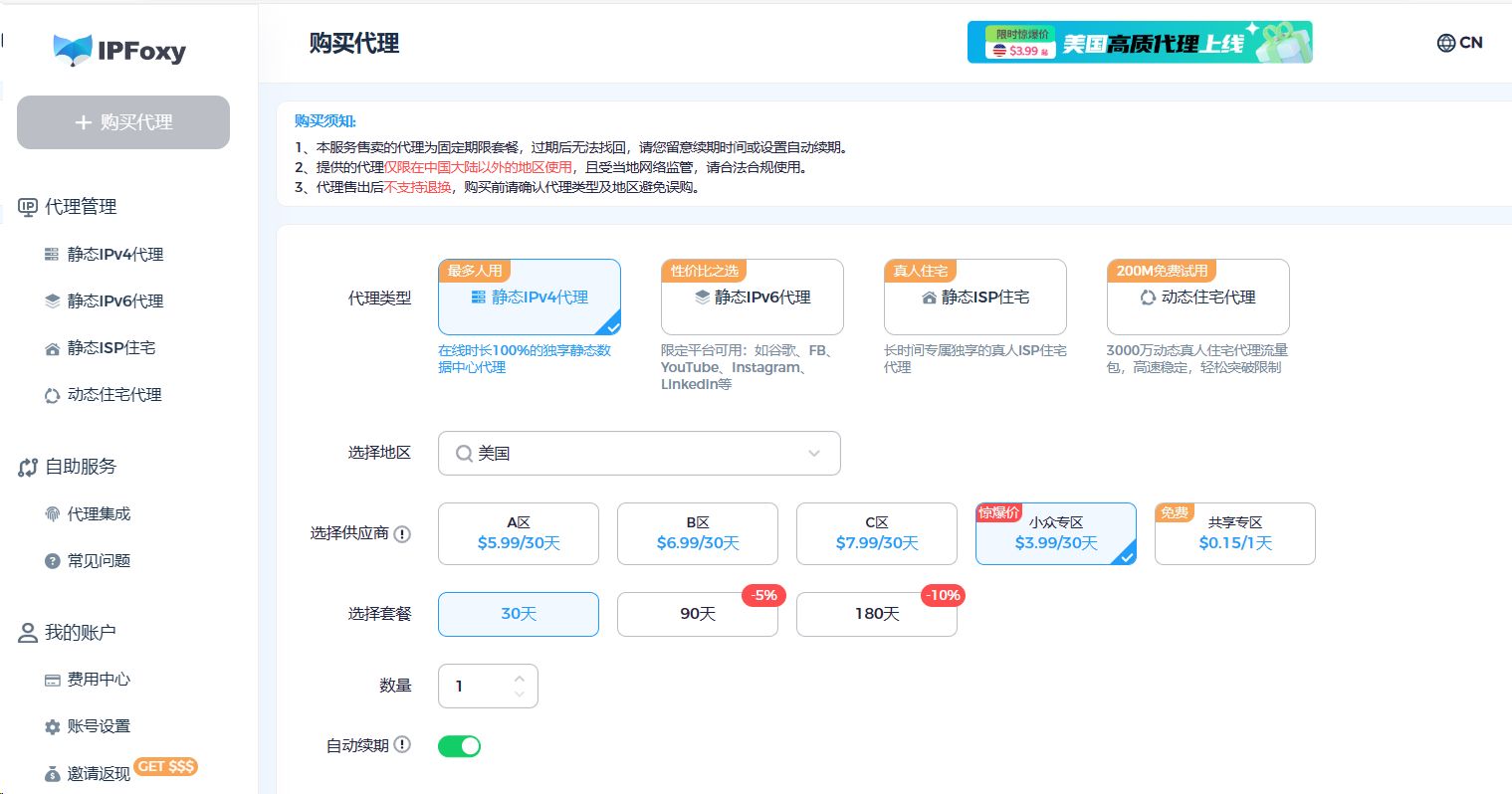Select supplier B区 $6.99/30天
The height and width of the screenshot is (794, 1512).
click(x=698, y=533)
